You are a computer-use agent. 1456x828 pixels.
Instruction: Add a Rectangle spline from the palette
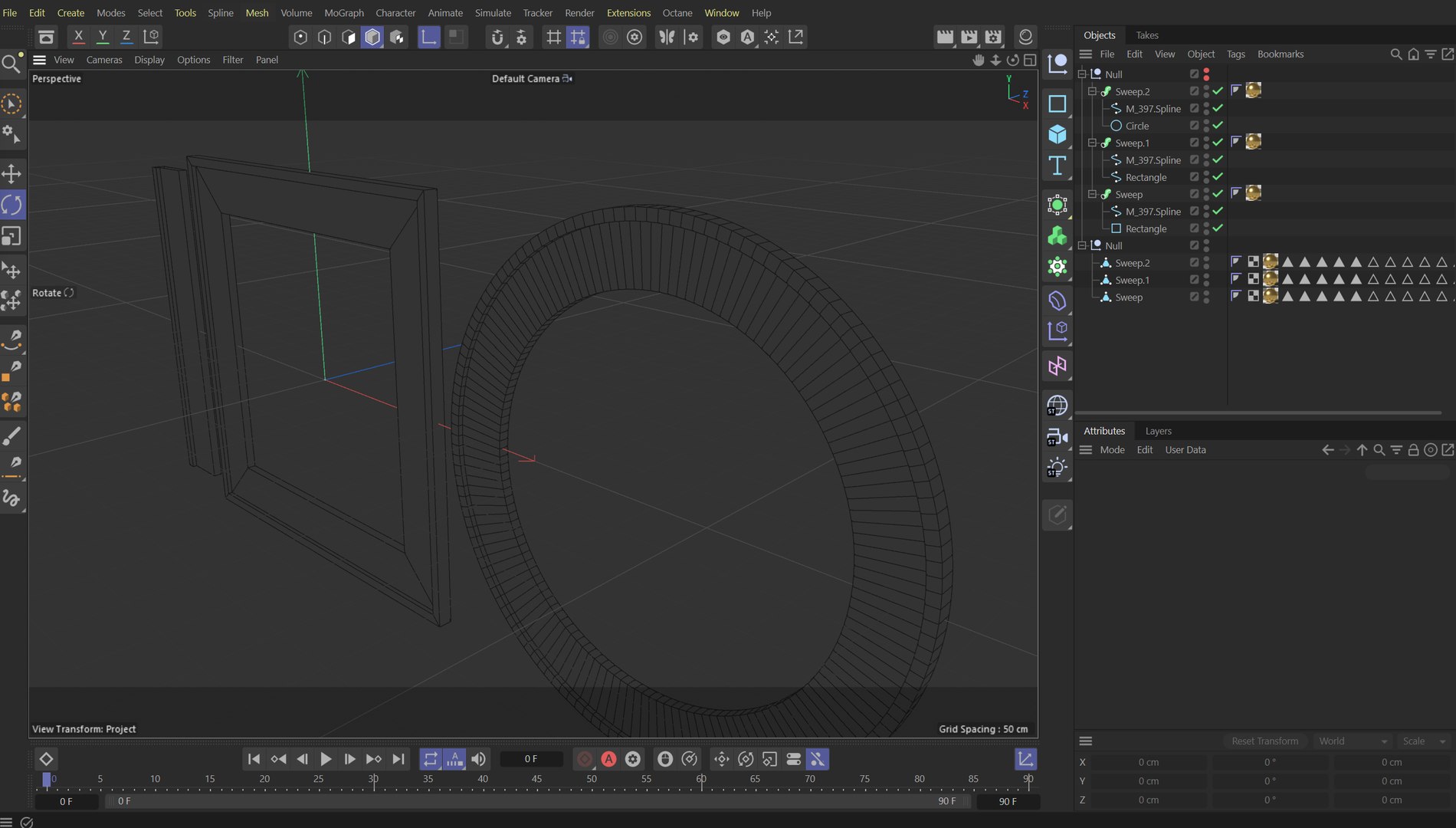[1058, 103]
